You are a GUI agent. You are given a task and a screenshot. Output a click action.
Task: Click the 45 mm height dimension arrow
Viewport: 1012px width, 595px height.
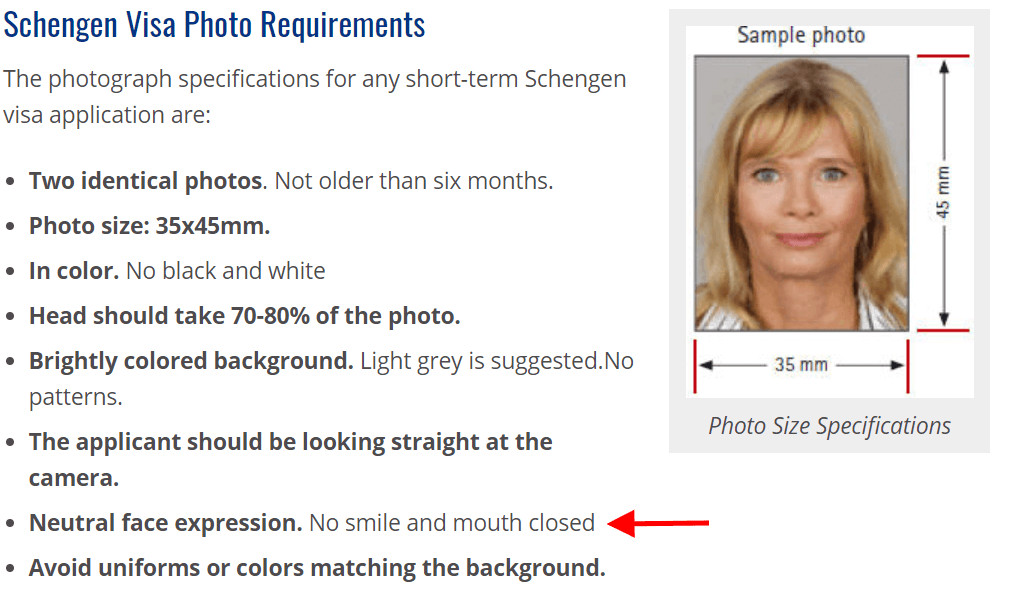944,193
